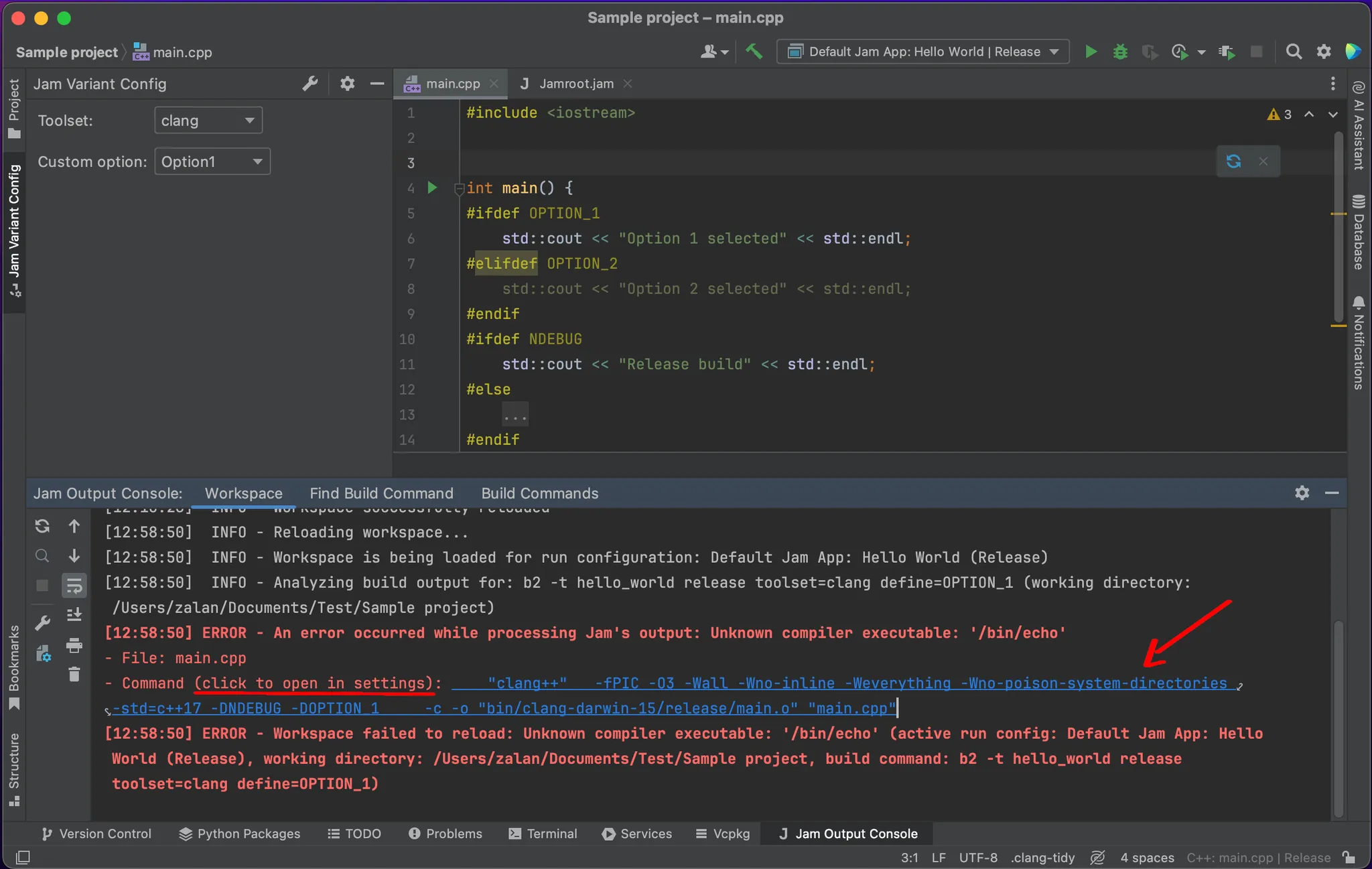Open the Custom option Option1 dropdown

(212, 161)
